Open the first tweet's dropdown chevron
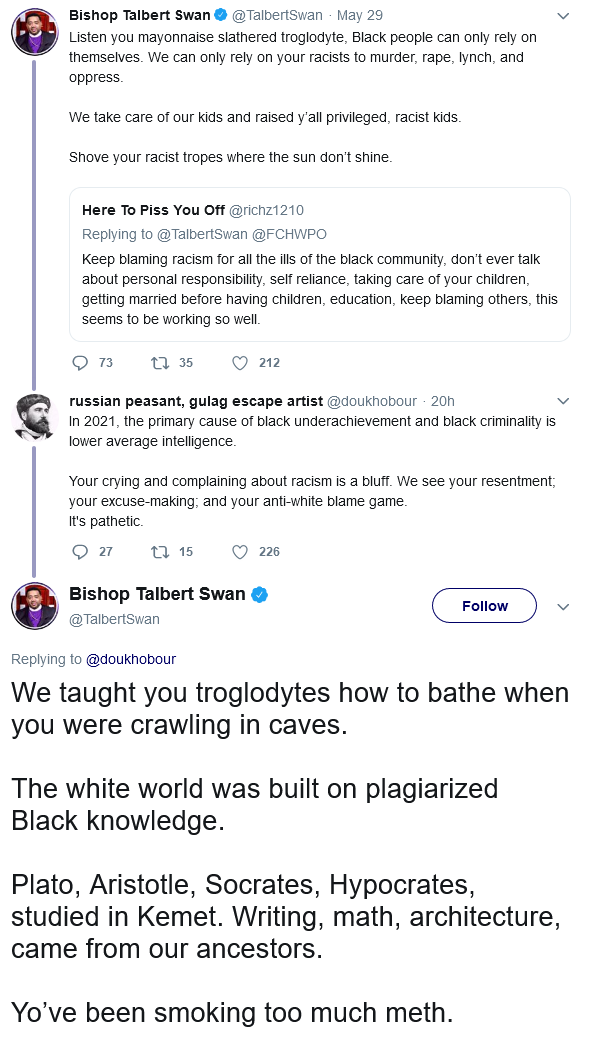Viewport: 601px width, 1040px height. (562, 16)
